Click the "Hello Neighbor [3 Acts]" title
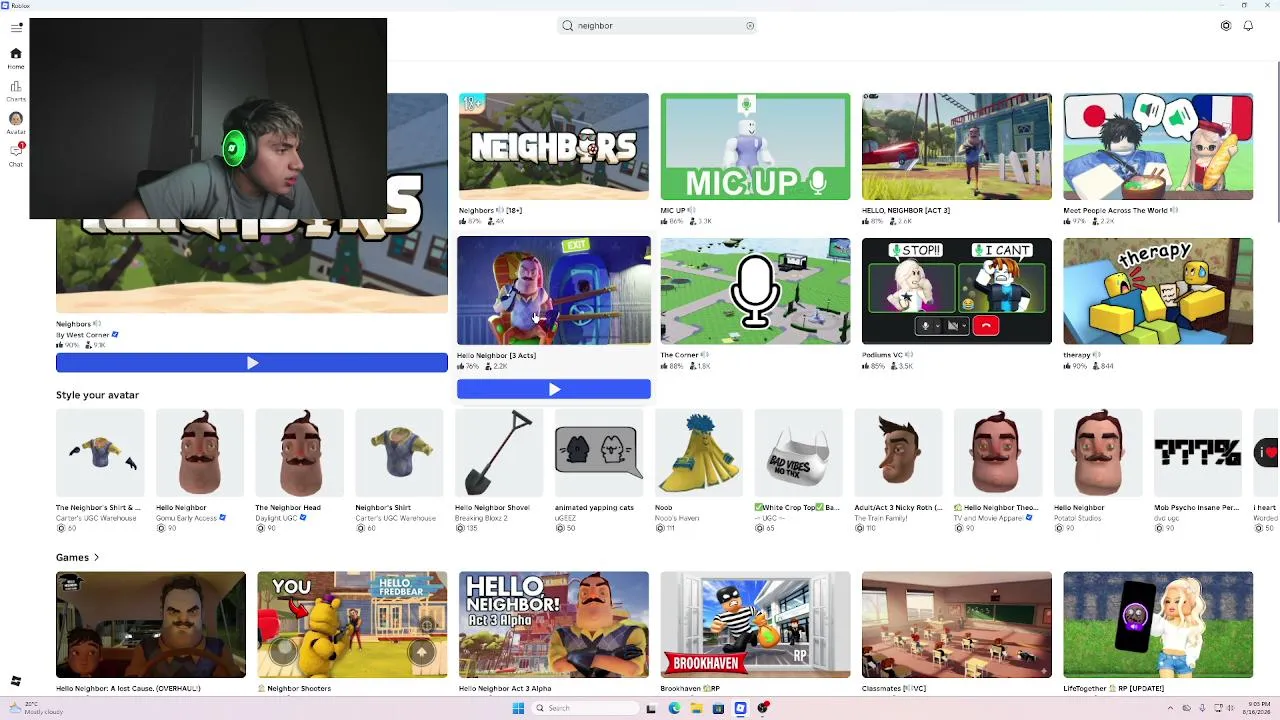This screenshot has height=720, width=1280. pos(496,356)
